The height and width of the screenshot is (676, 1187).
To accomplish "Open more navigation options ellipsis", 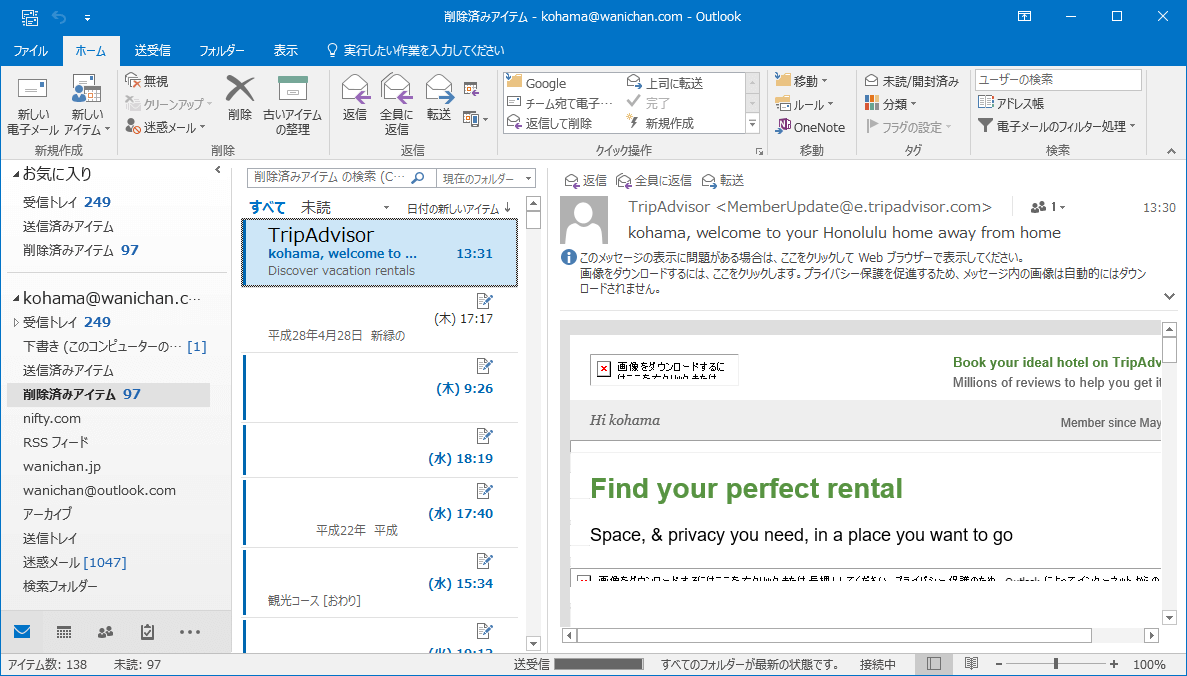I will tap(189, 632).
